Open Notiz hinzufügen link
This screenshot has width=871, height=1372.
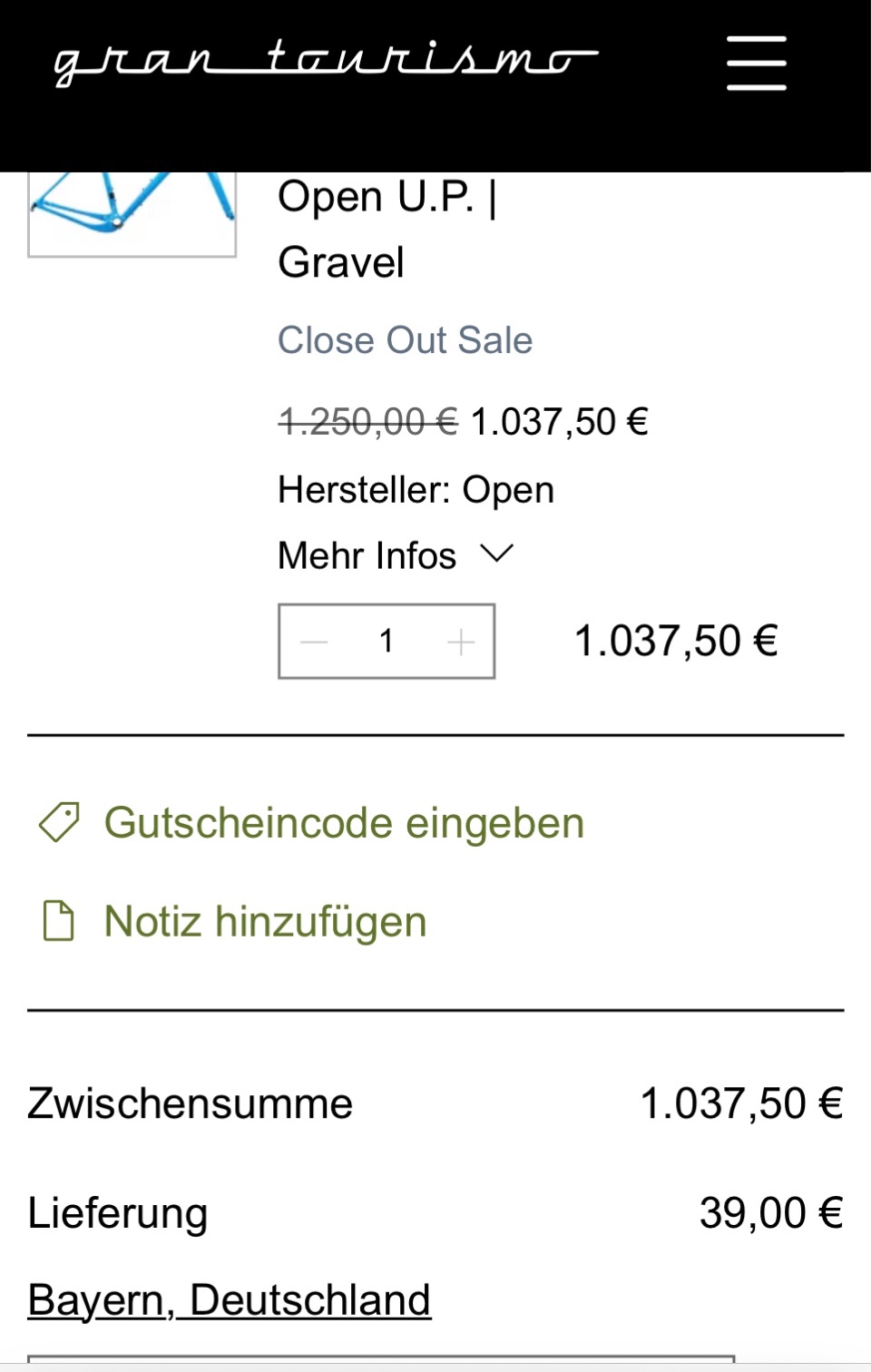pos(265,921)
